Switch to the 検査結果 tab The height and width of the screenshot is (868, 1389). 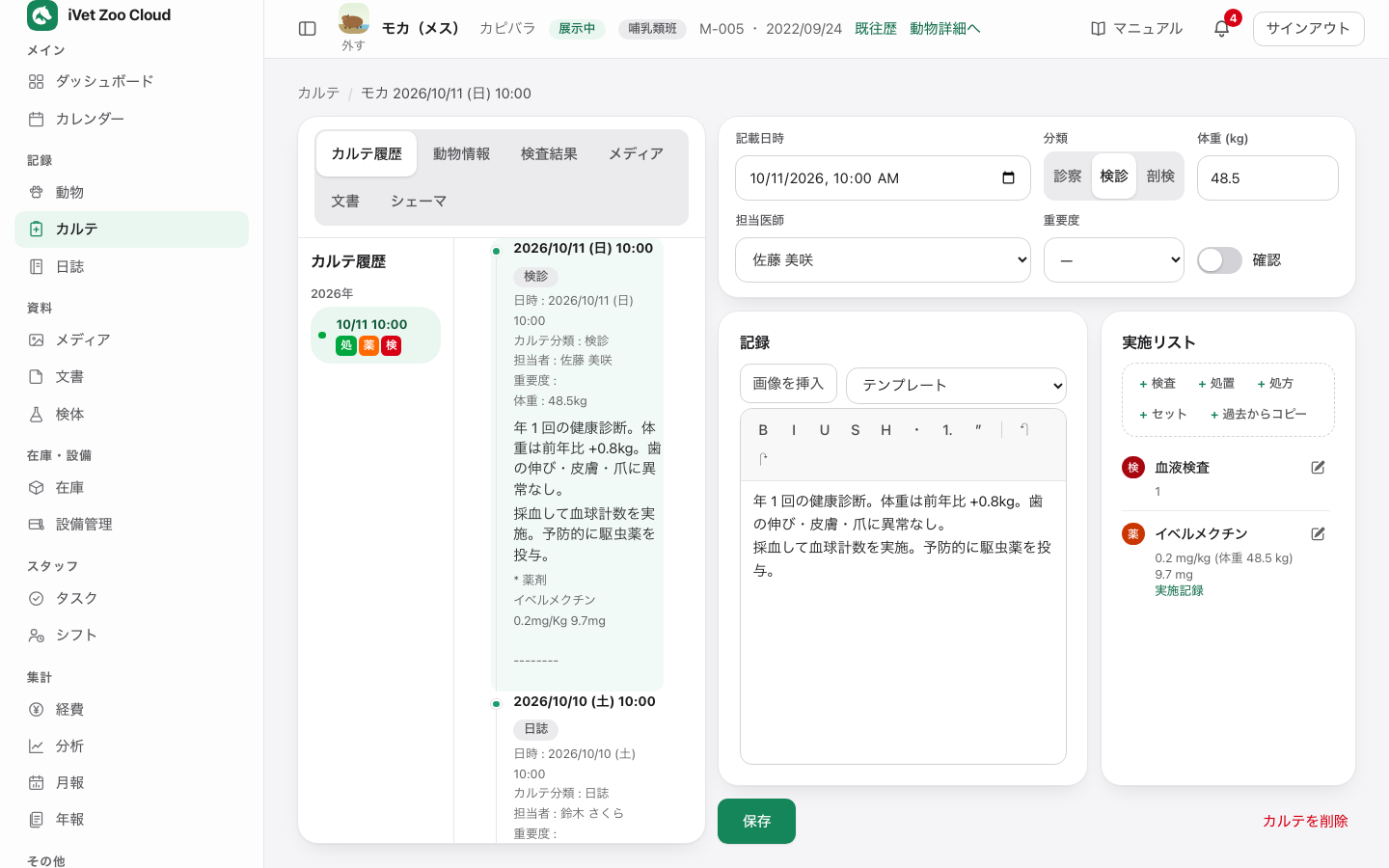[x=549, y=154]
